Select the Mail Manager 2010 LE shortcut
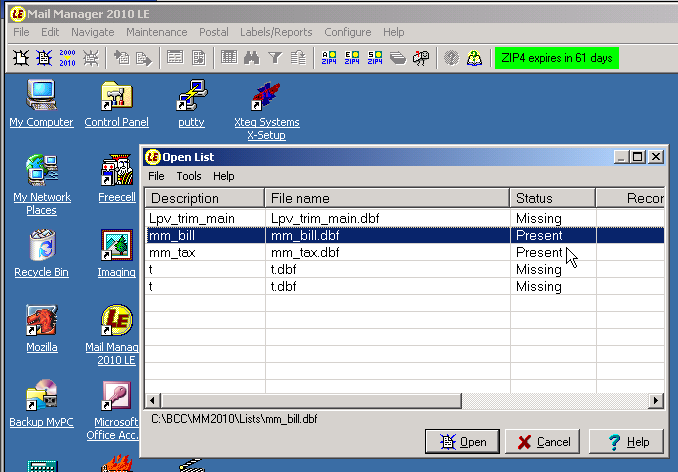 pyautogui.click(x=113, y=335)
